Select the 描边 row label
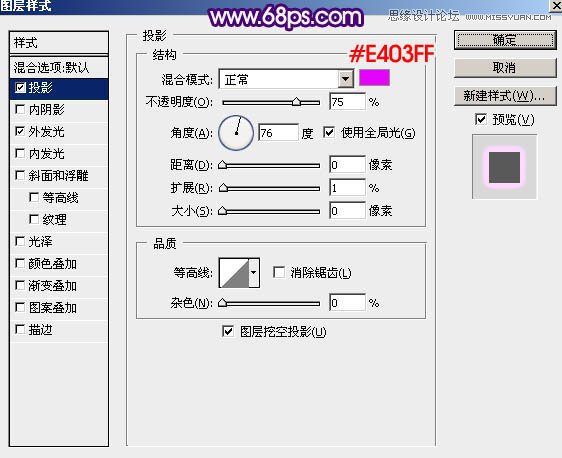The image size is (562, 458). (x=41, y=330)
